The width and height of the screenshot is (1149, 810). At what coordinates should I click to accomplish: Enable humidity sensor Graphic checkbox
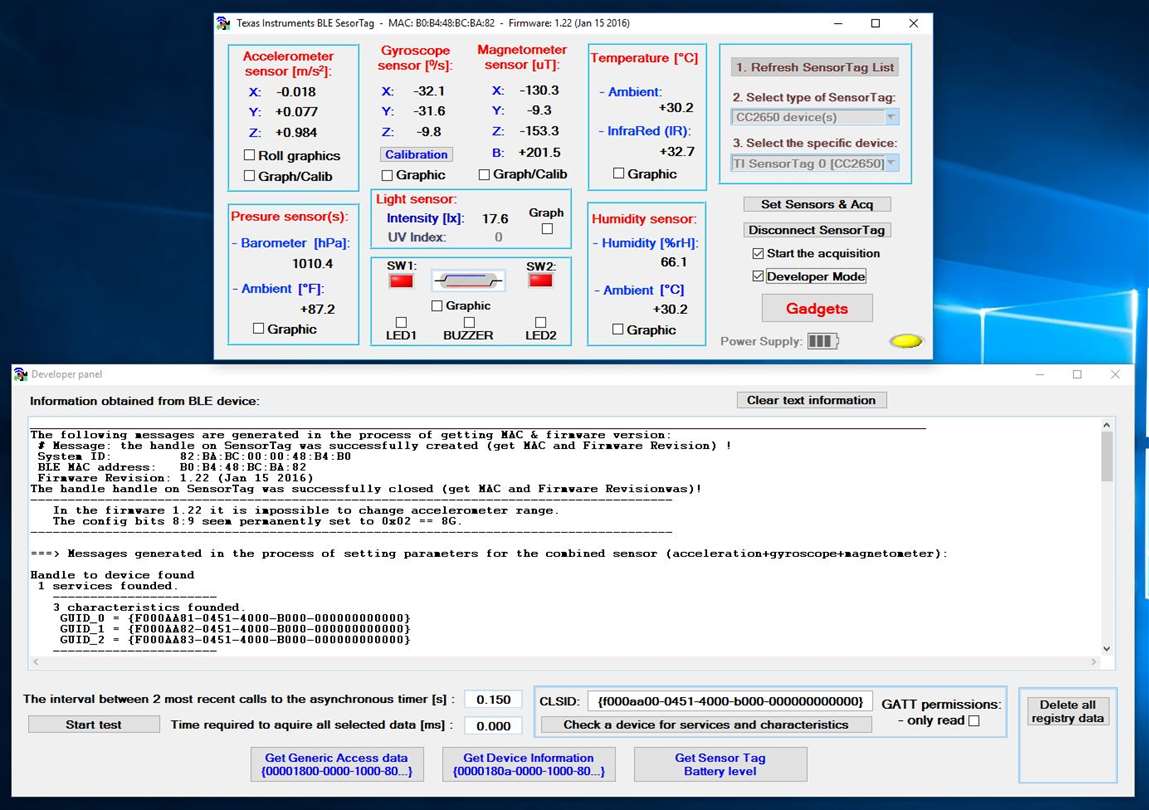pyautogui.click(x=618, y=329)
